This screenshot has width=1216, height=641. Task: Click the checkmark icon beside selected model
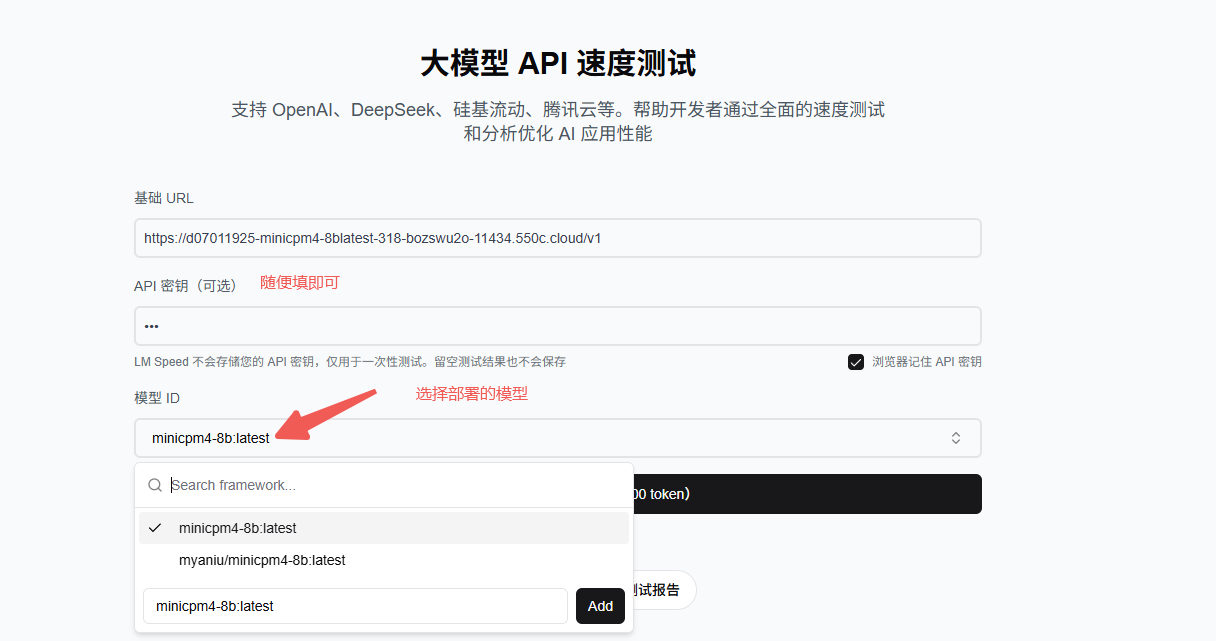pyautogui.click(x=155, y=528)
